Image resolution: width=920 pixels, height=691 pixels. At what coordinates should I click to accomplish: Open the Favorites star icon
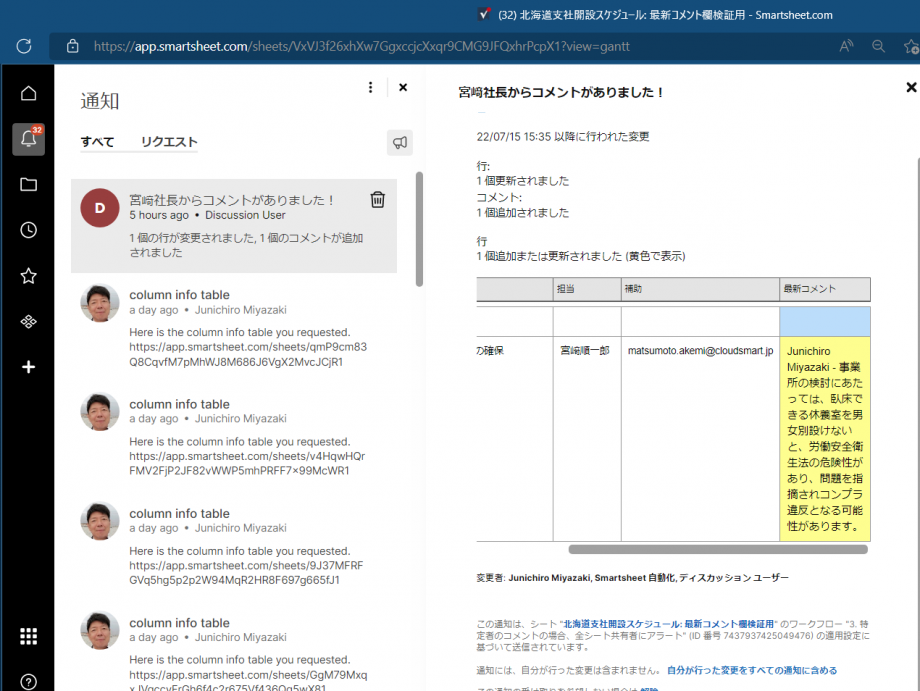(x=28, y=276)
